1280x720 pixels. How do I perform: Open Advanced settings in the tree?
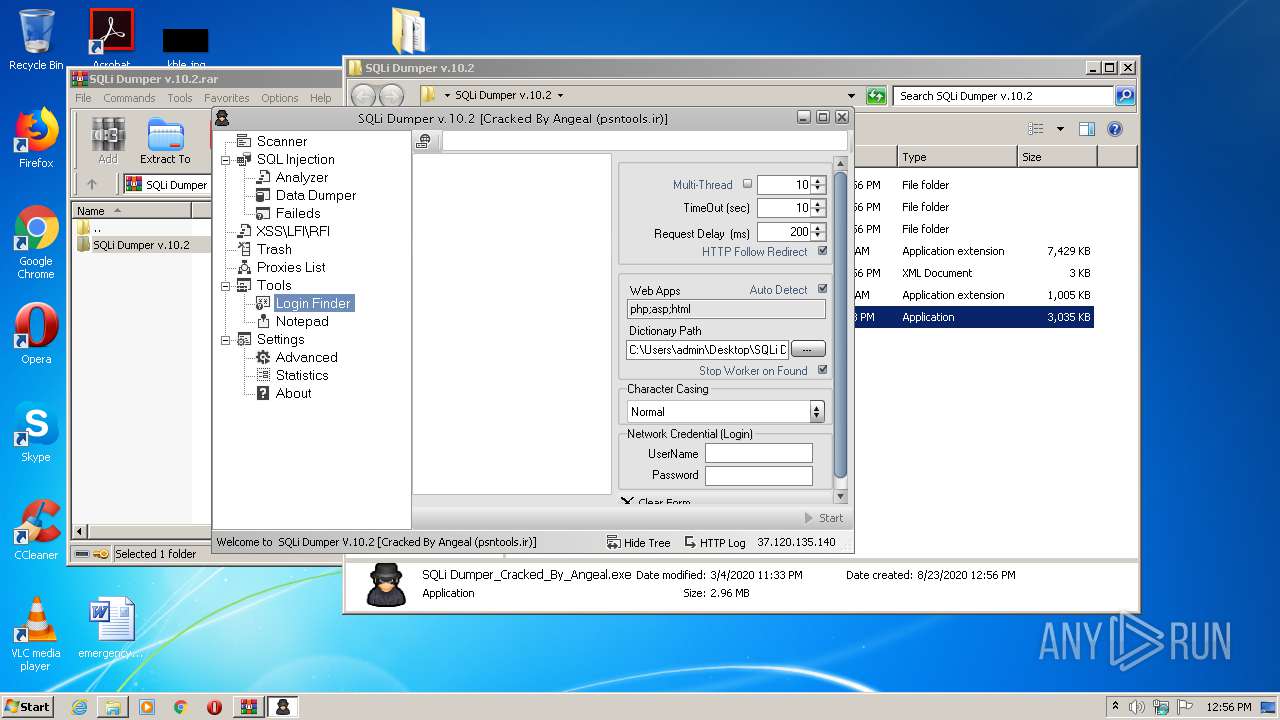pos(306,357)
